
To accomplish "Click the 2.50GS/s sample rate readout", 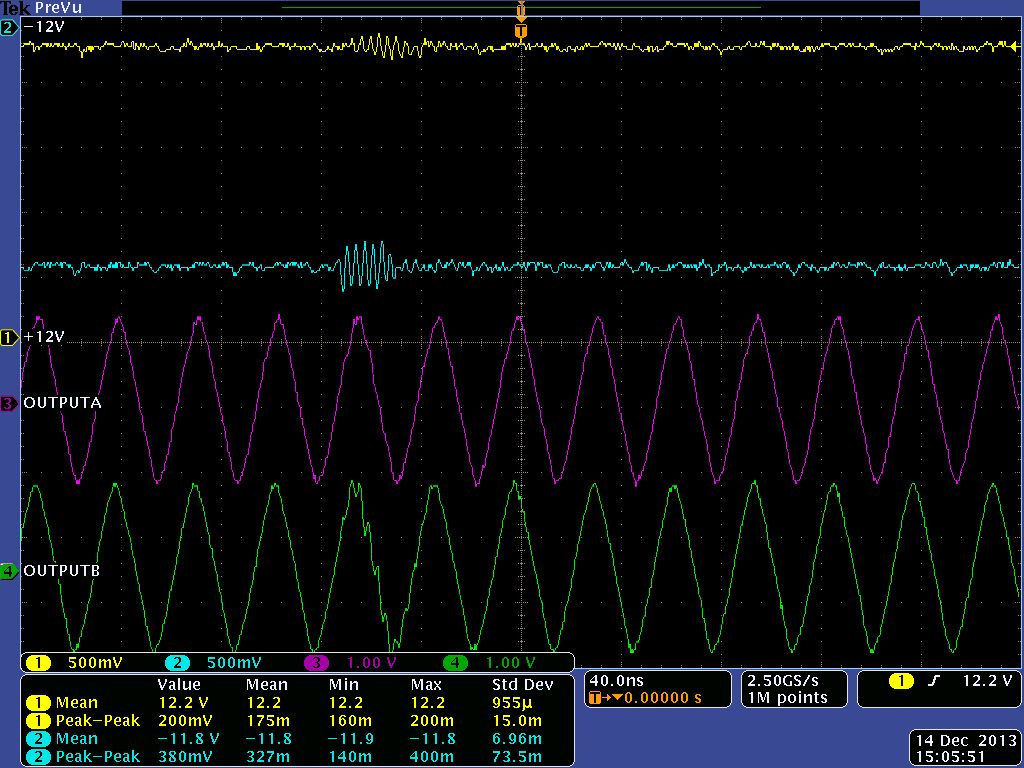I will click(x=783, y=681).
